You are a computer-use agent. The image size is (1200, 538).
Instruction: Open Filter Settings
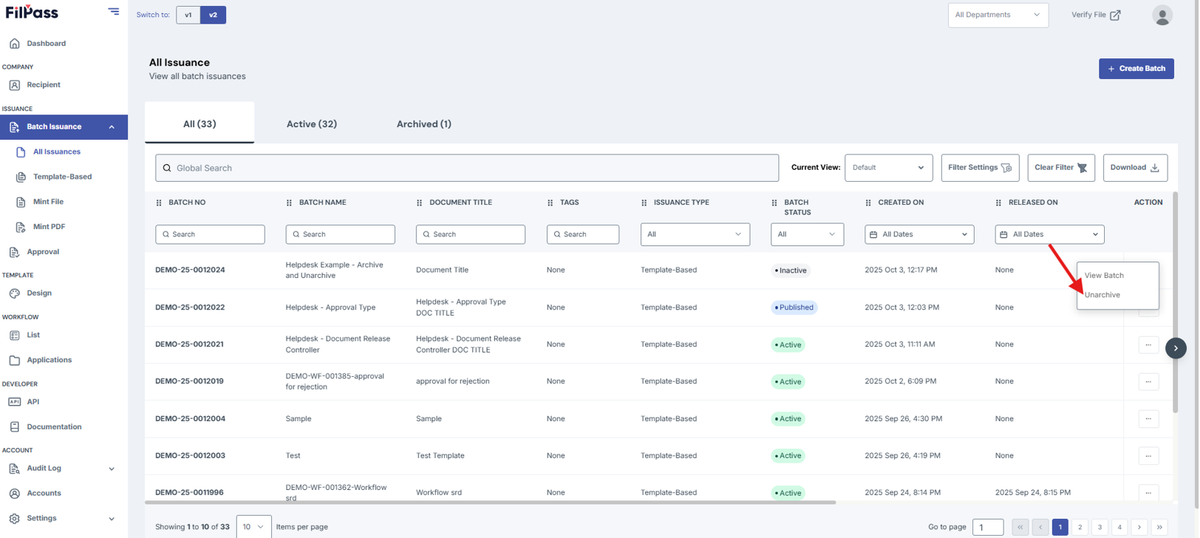click(980, 168)
